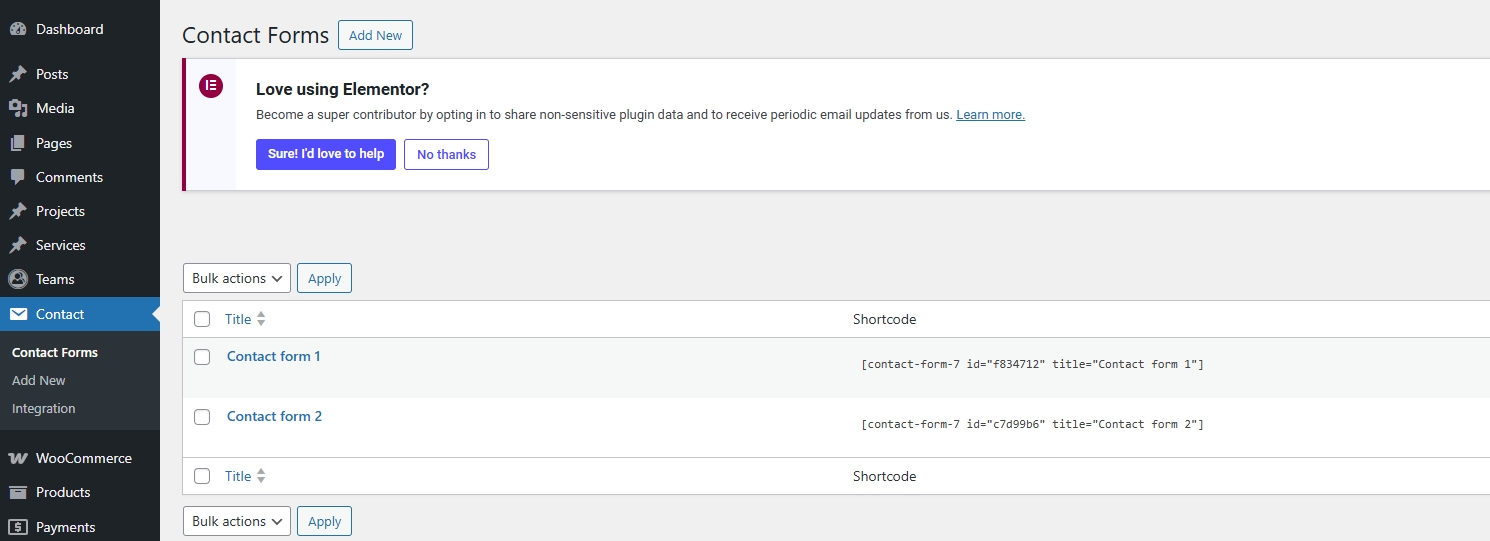
Task: Open the Learn more link
Action: tap(990, 115)
